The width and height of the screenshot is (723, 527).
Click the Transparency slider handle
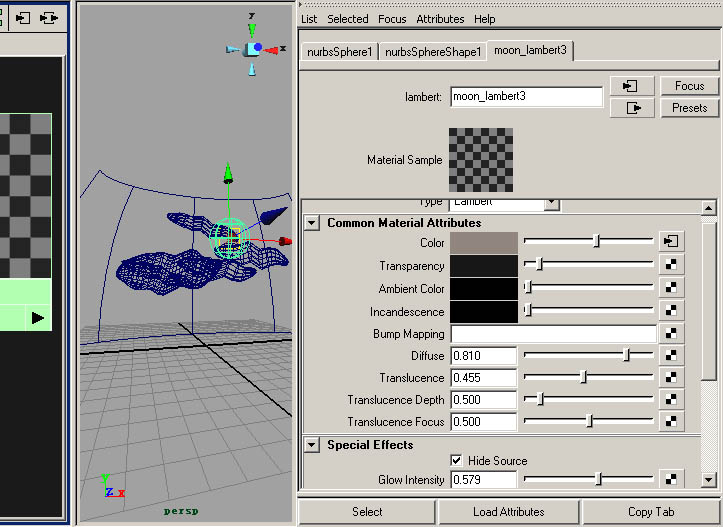click(539, 264)
